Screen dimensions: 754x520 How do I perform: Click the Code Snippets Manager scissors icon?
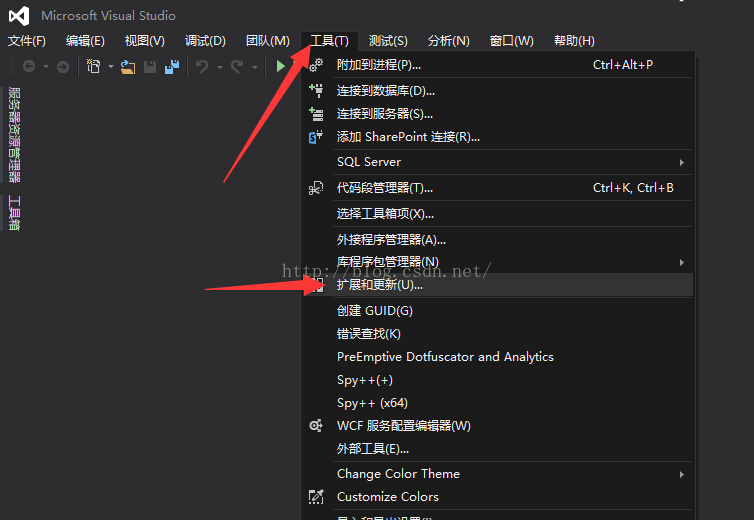tap(316, 188)
